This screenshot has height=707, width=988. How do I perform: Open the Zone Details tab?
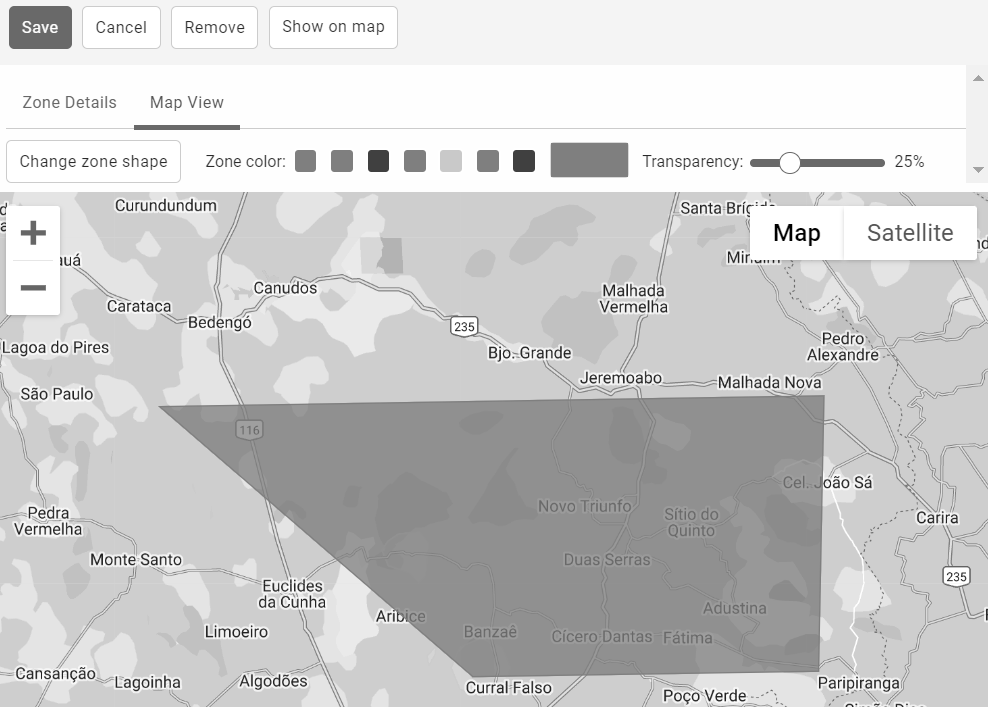69,102
